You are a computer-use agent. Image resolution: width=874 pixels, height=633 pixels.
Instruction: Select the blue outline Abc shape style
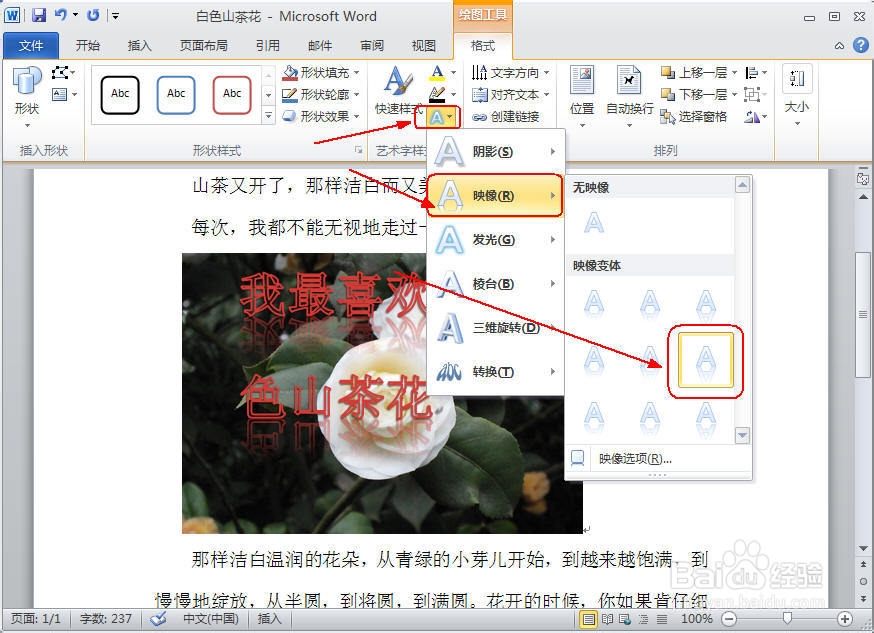click(176, 95)
